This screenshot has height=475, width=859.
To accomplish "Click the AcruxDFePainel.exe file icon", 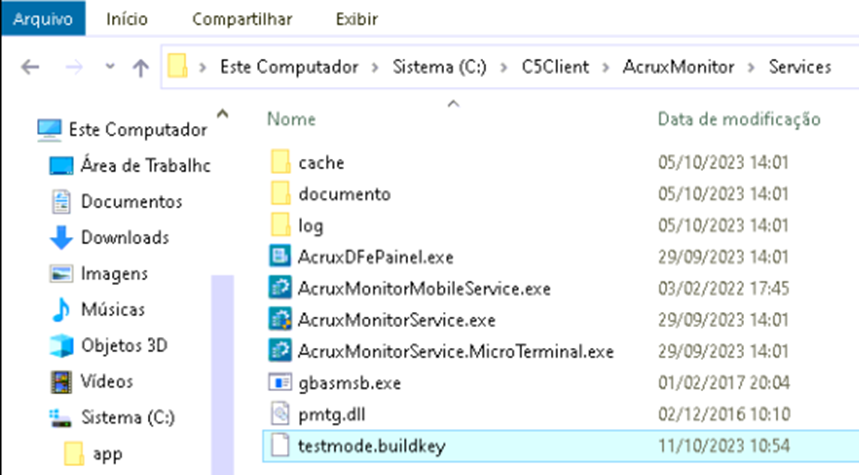I will [x=279, y=257].
